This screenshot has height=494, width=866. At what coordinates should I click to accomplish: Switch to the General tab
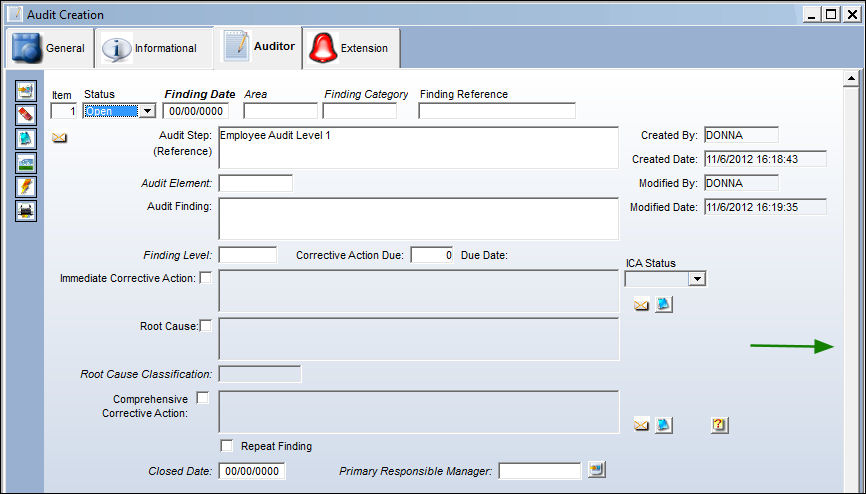[x=50, y=49]
